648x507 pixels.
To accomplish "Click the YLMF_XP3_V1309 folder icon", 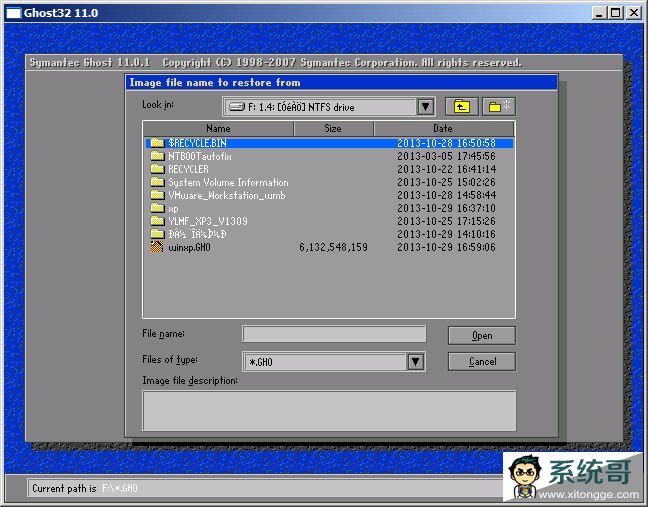I will (x=157, y=221).
